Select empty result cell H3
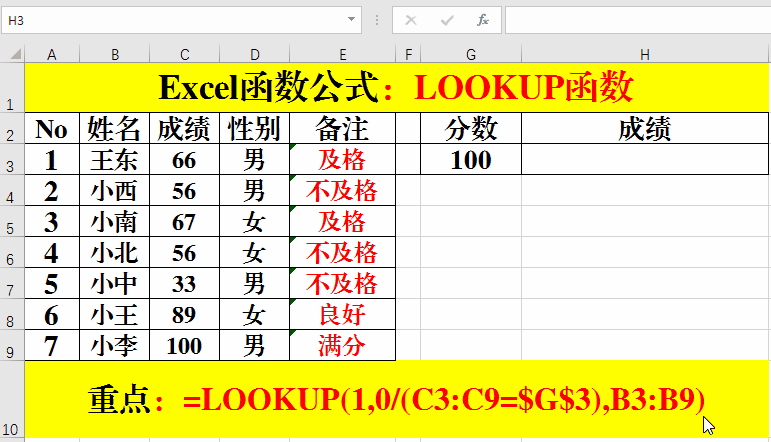 (x=645, y=159)
